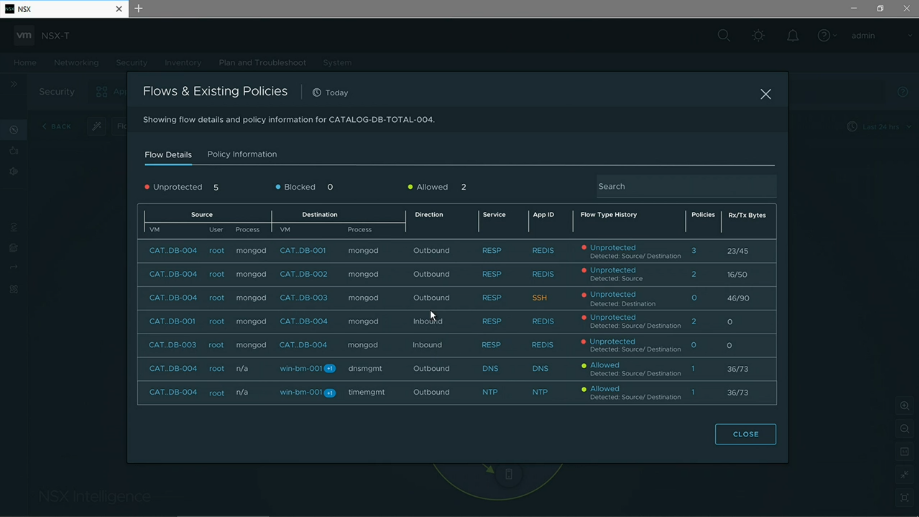Screen dimensions: 919x517
Task: Select the Flow Details tab
Action: [168, 155]
